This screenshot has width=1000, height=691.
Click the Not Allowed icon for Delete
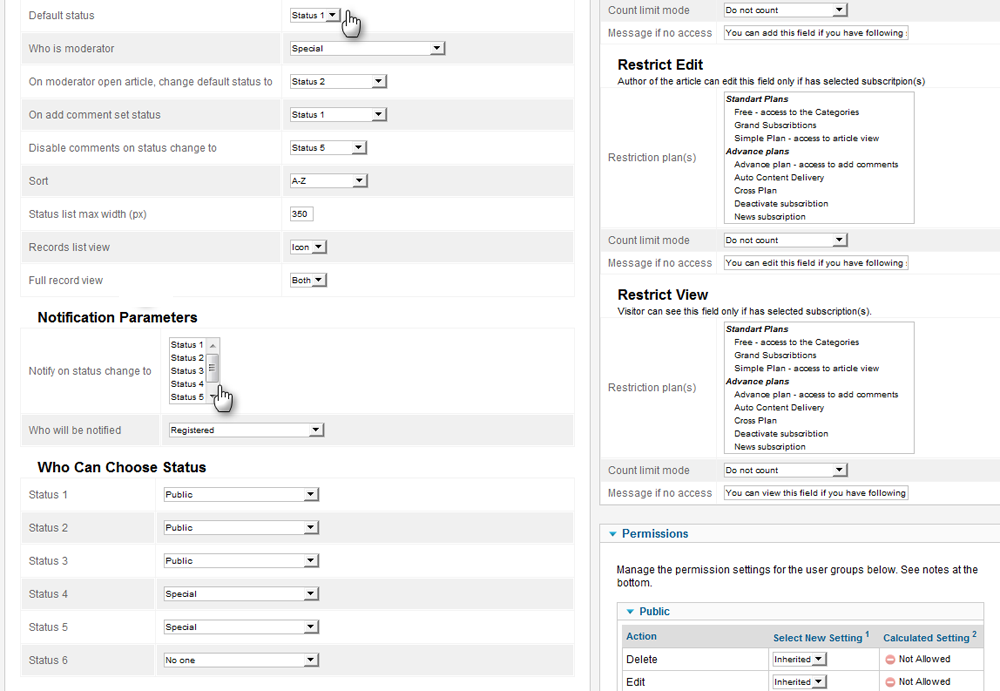pyautogui.click(x=889, y=659)
